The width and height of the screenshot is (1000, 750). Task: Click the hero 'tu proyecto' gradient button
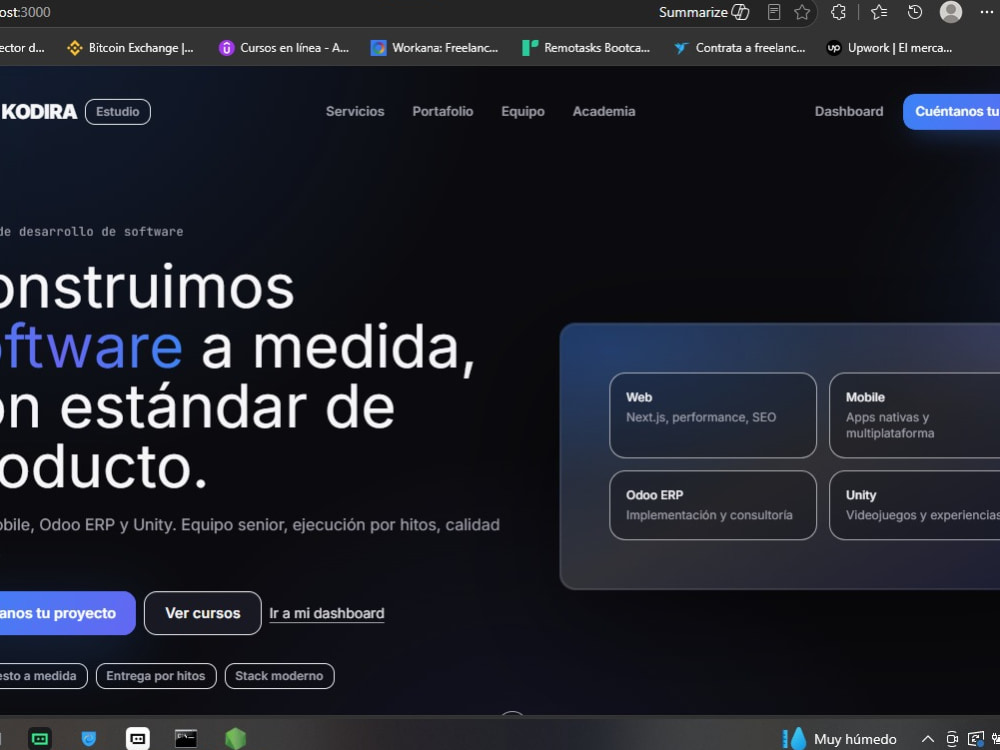coord(67,613)
